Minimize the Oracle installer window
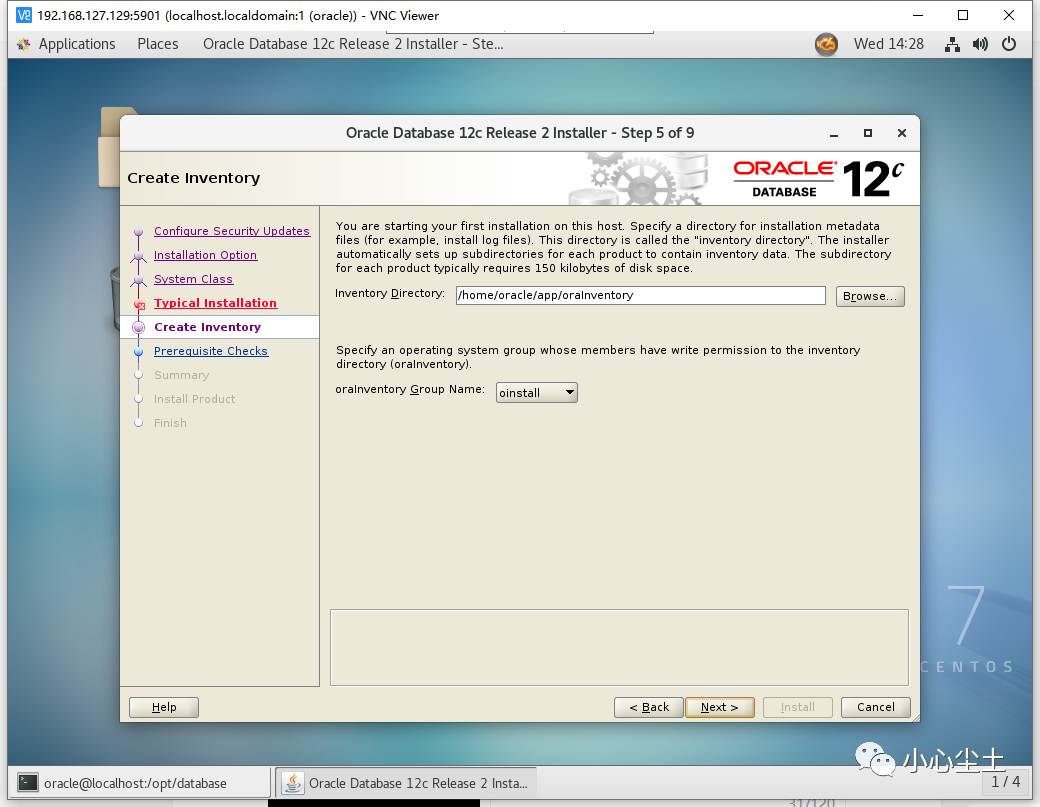Screen dimensions: 1040x807 tap(834, 133)
